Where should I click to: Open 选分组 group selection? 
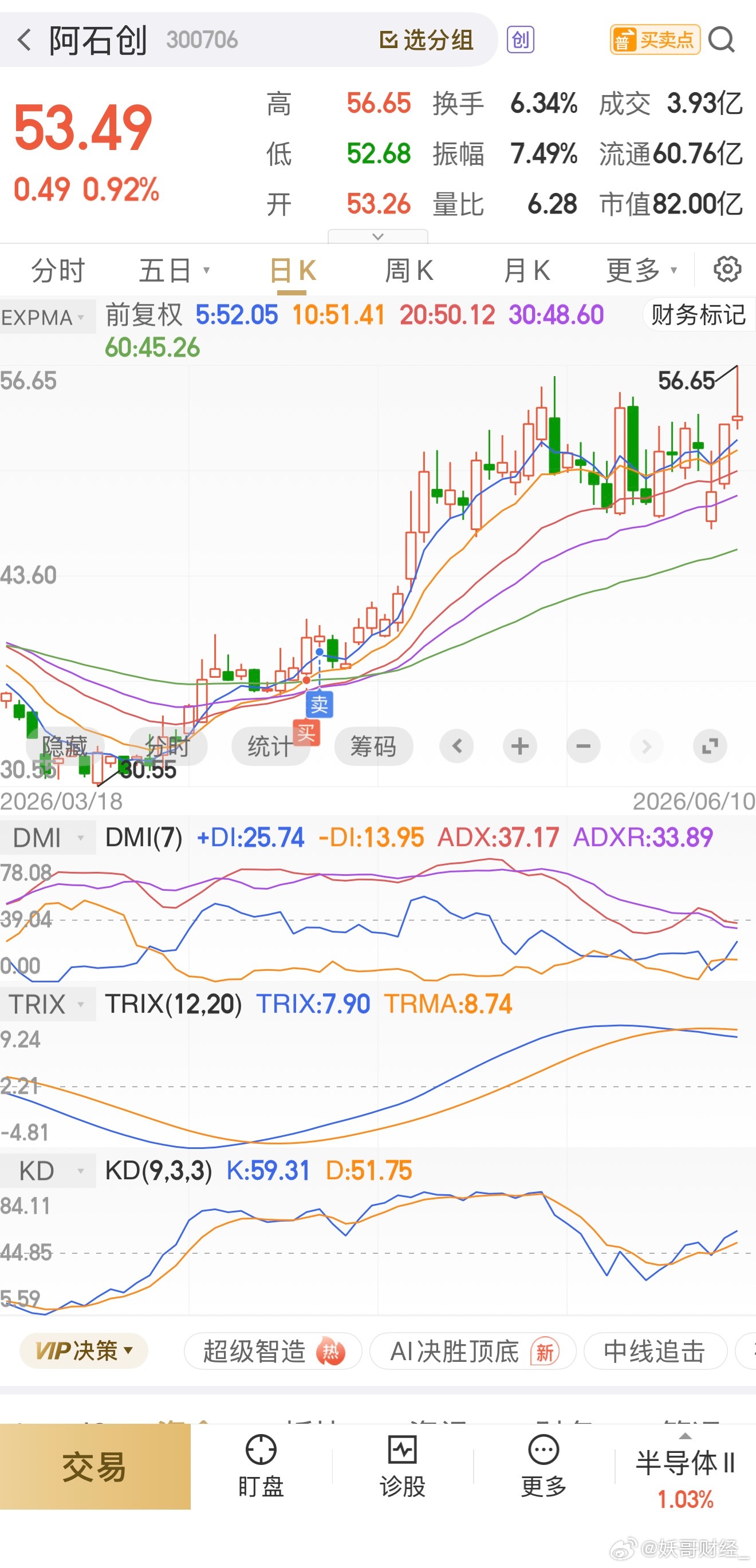pos(427,40)
